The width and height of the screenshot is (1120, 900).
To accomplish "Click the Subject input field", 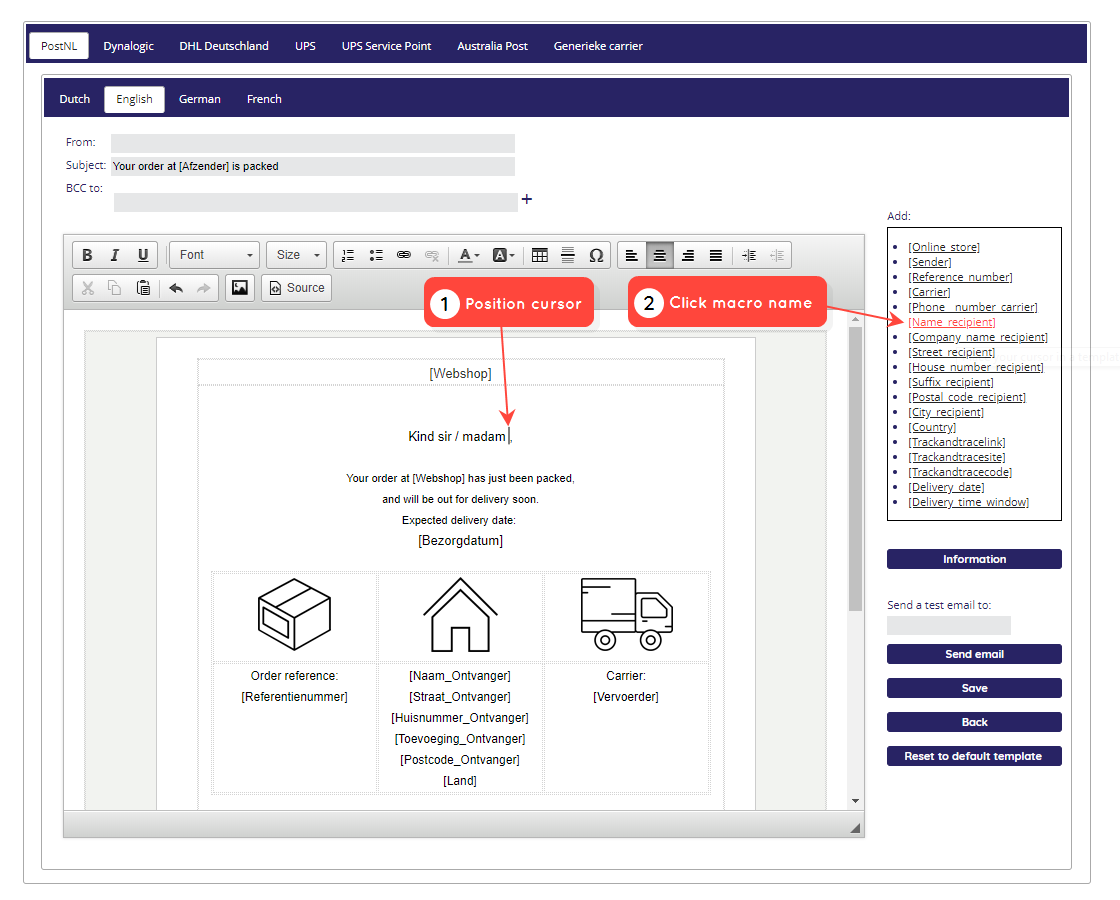I will click(313, 166).
